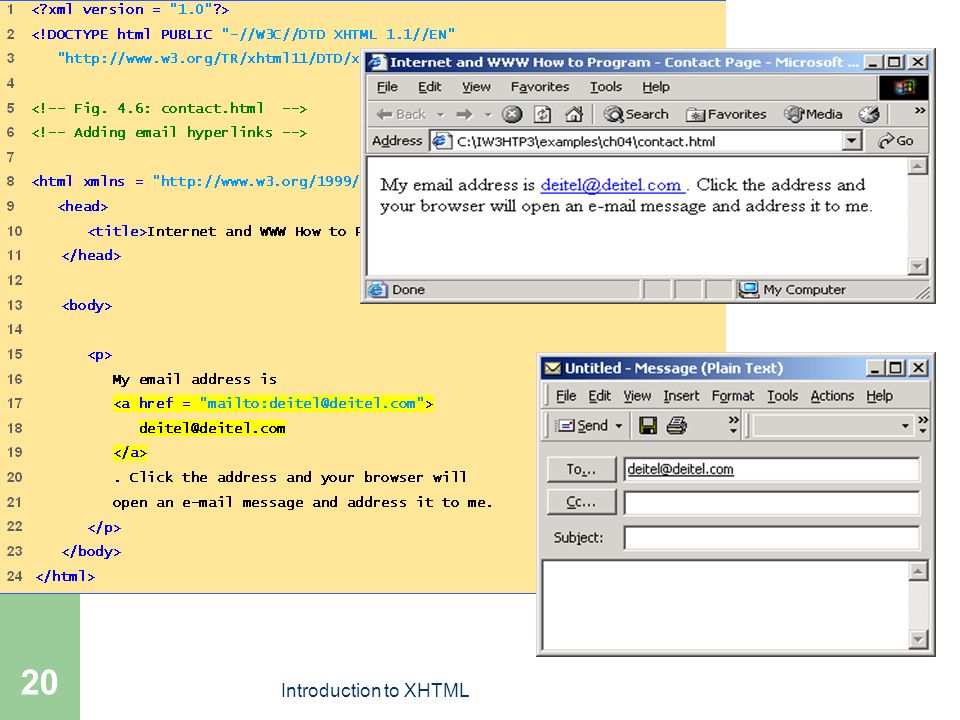The height and width of the screenshot is (720, 960).
Task: Open the browser Tools menu
Action: pos(606,87)
